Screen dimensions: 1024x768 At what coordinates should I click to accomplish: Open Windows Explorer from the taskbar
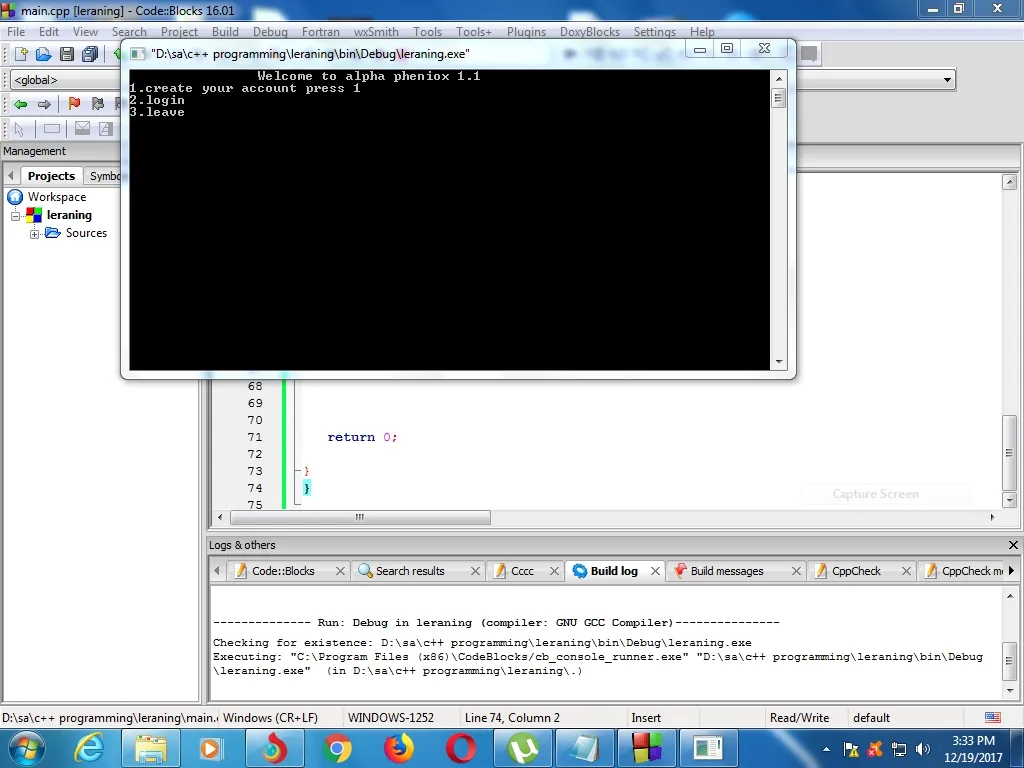click(x=151, y=748)
